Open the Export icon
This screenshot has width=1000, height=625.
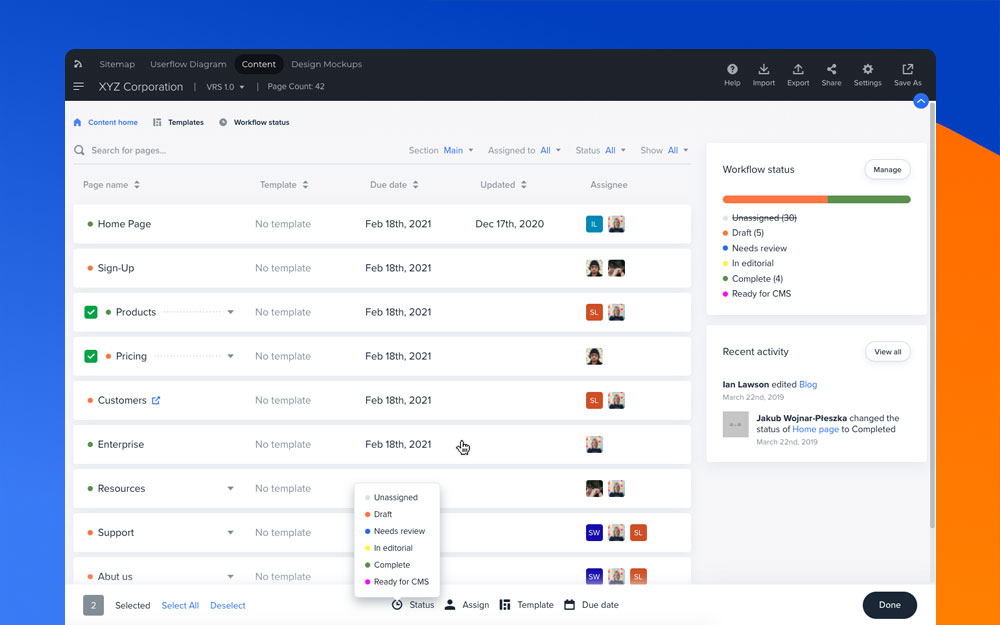point(798,70)
